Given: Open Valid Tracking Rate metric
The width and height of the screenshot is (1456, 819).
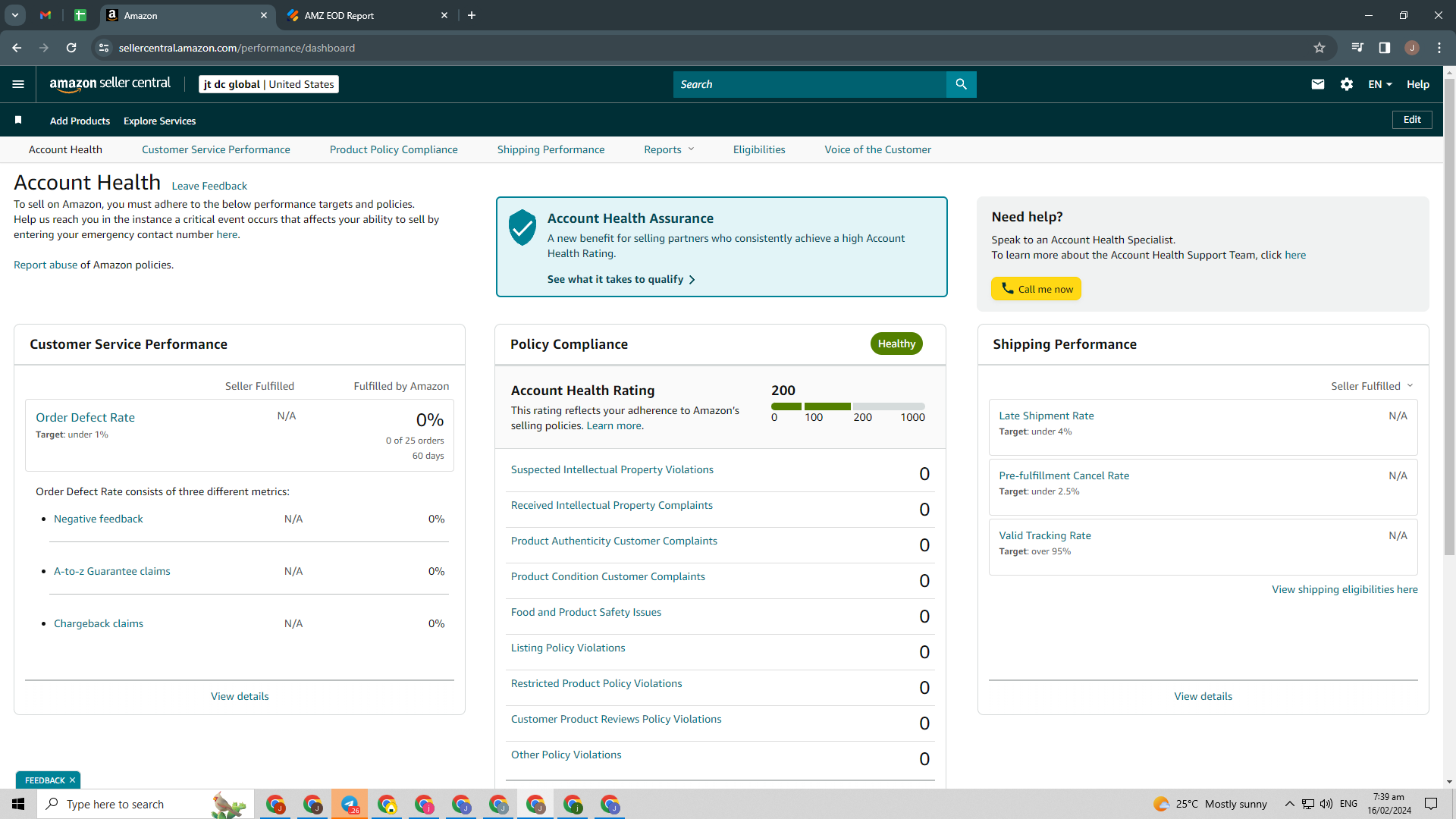Looking at the screenshot, I should pos(1045,535).
